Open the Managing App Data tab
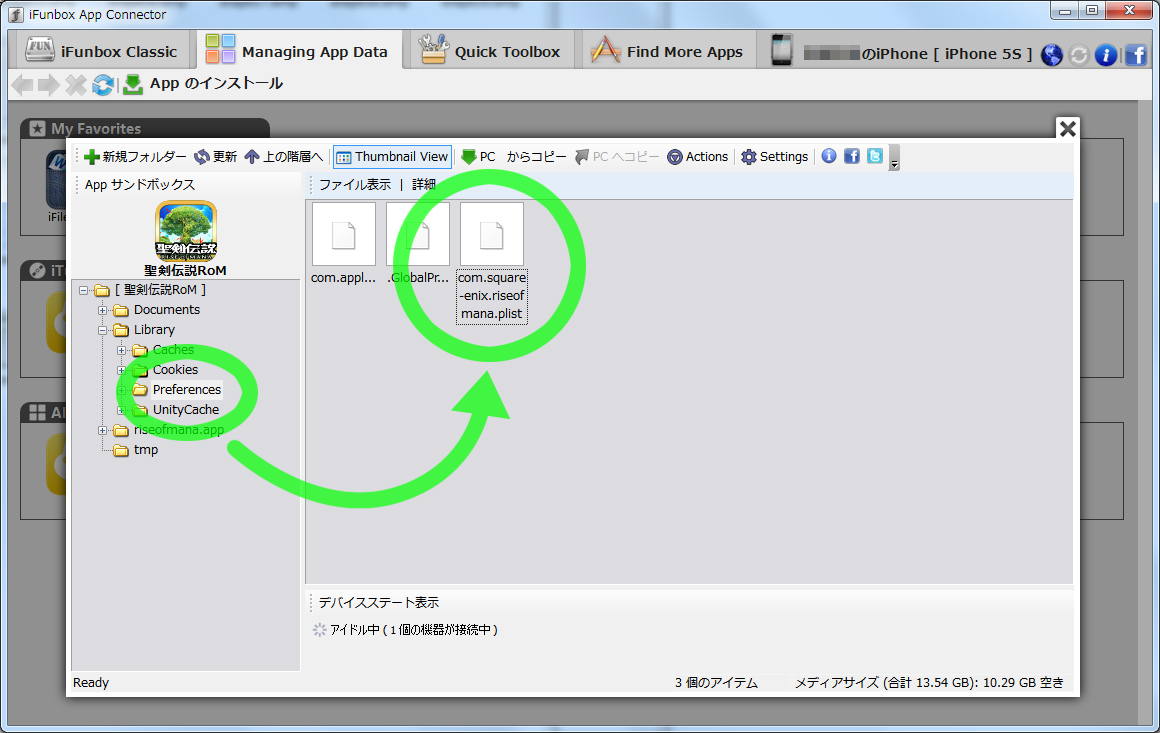Screen dimensions: 1160x733 (x=297, y=51)
